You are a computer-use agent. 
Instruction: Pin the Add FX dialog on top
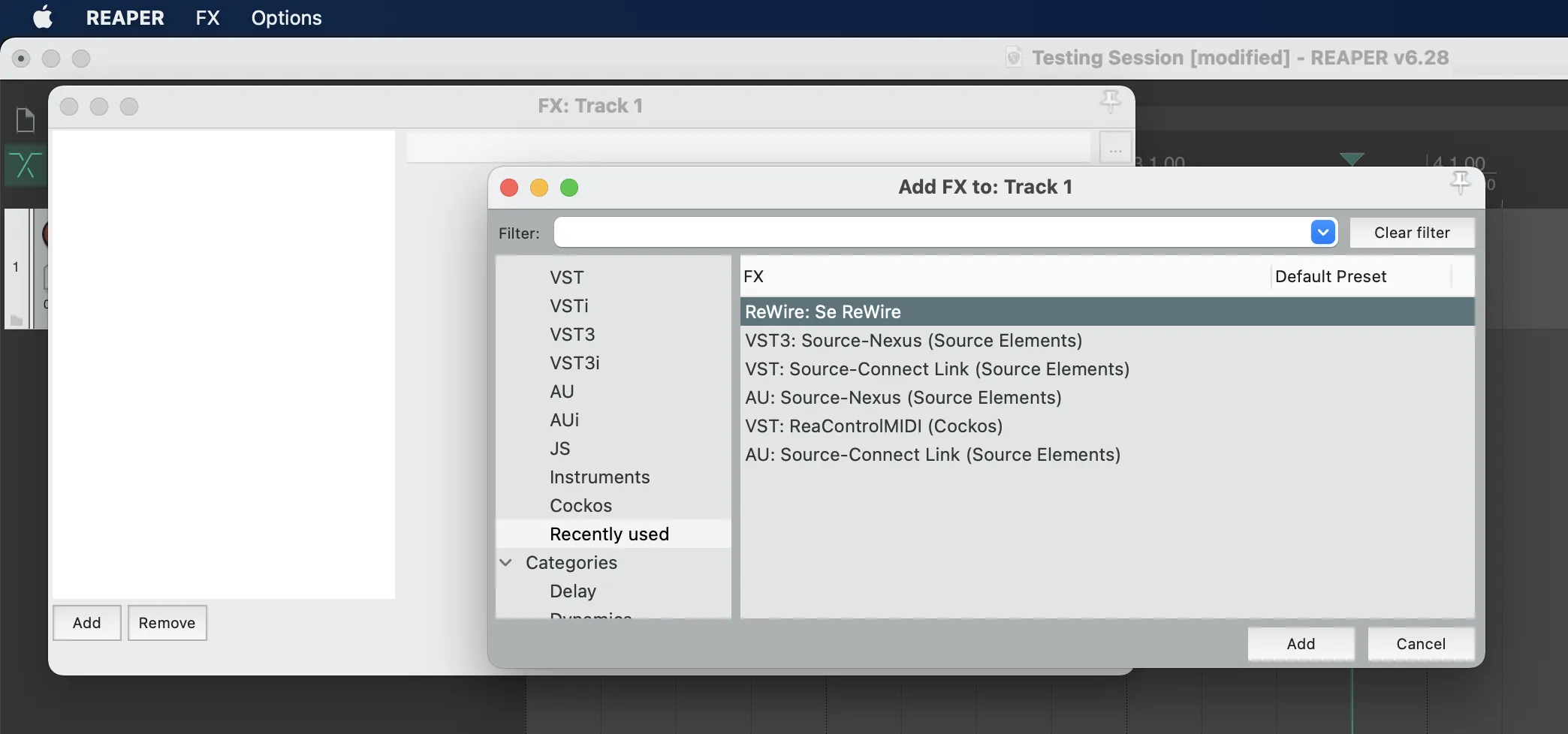pyautogui.click(x=1460, y=182)
